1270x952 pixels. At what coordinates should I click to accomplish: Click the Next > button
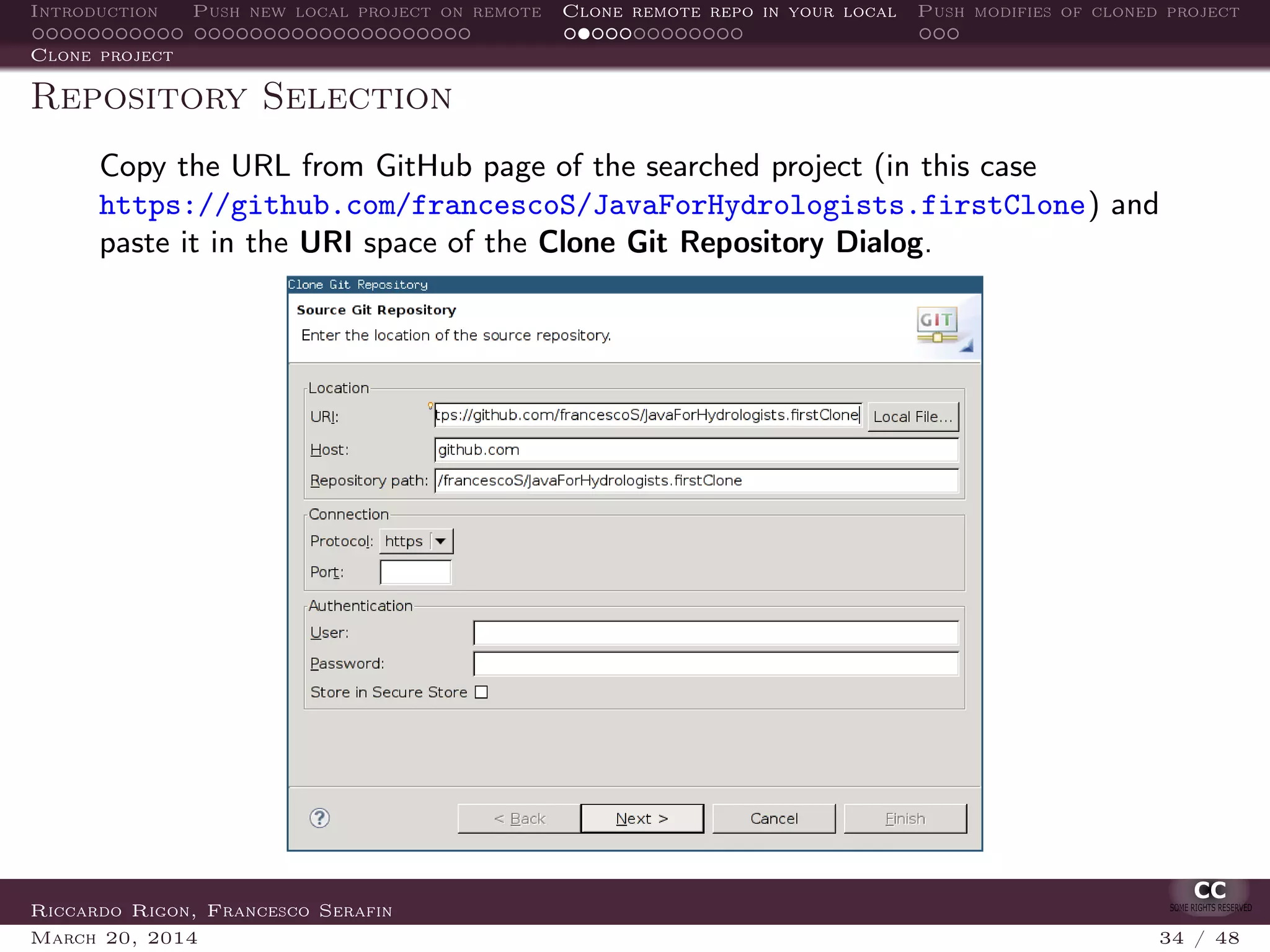[642, 819]
